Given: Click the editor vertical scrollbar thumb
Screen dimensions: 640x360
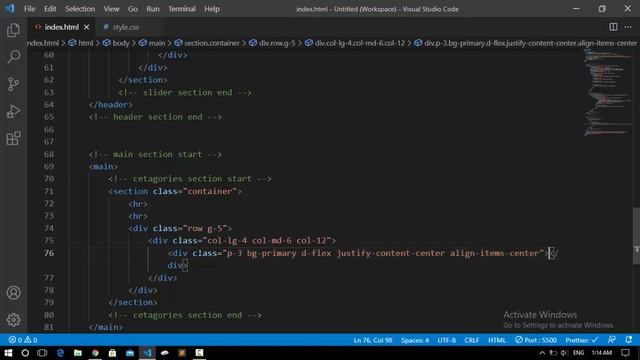Looking at the screenshot, I should (x=636, y=236).
